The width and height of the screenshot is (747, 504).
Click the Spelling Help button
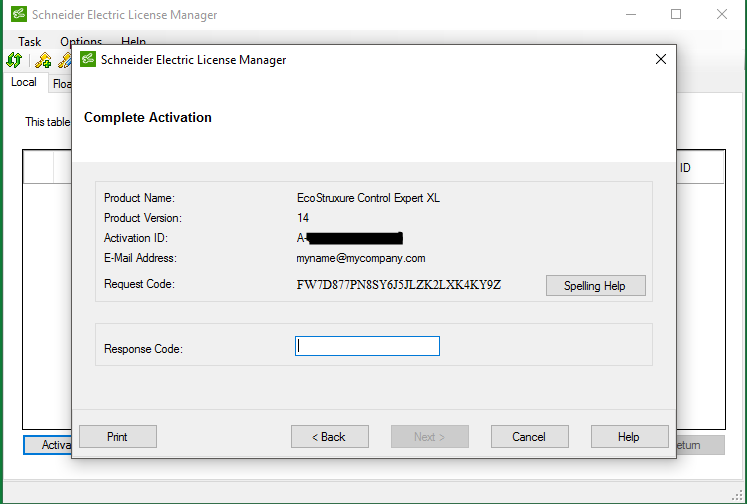[596, 286]
